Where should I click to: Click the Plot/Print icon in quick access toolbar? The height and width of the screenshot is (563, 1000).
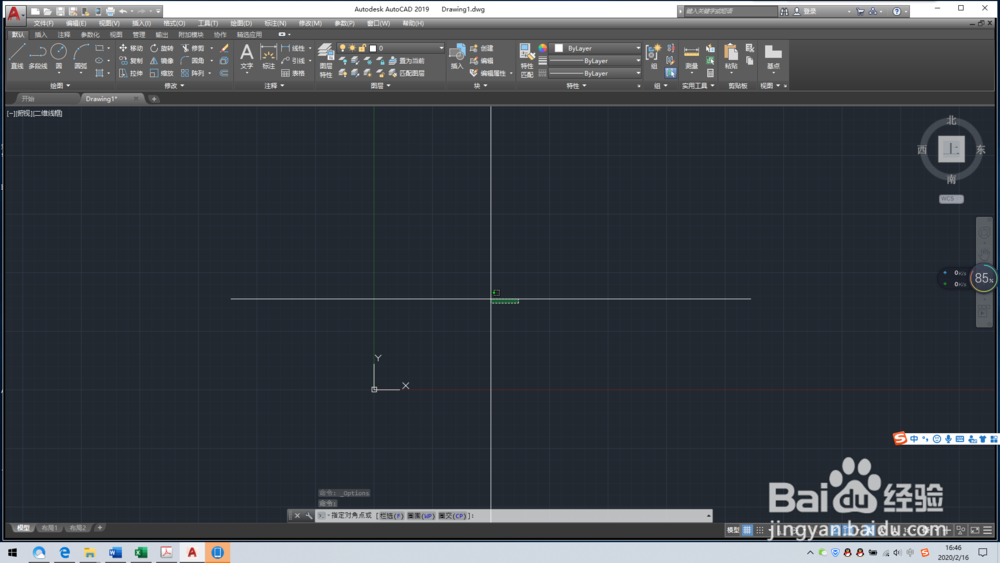pos(110,11)
